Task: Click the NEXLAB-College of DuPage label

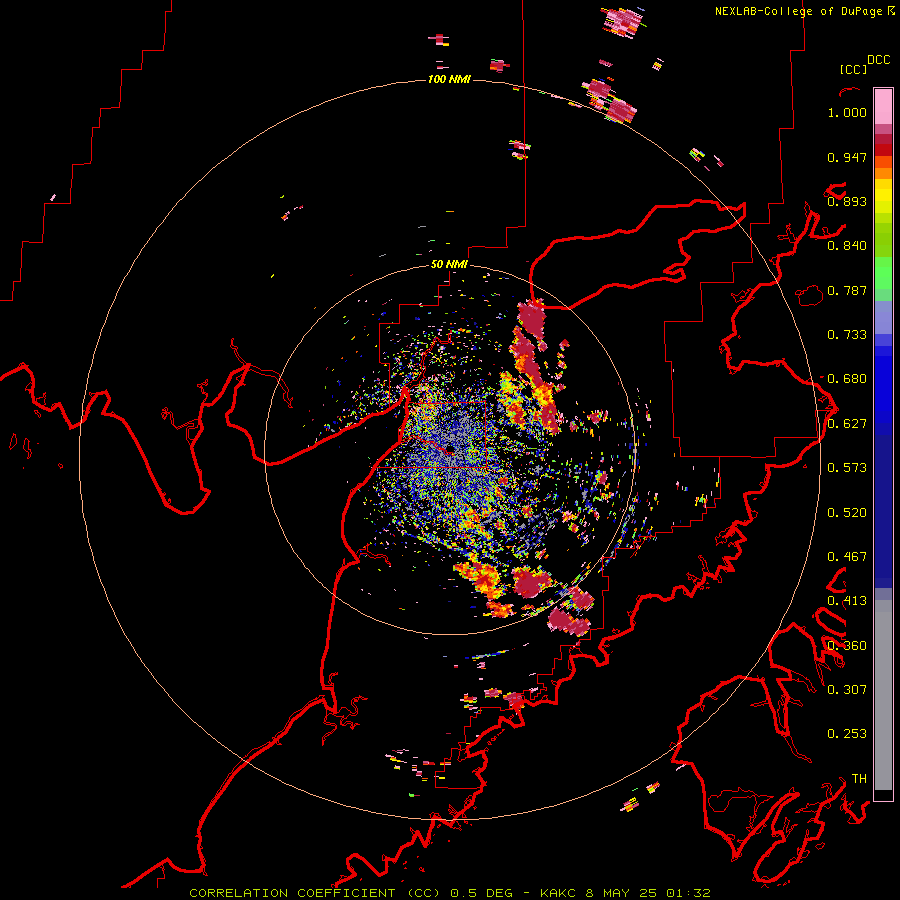Action: click(798, 11)
